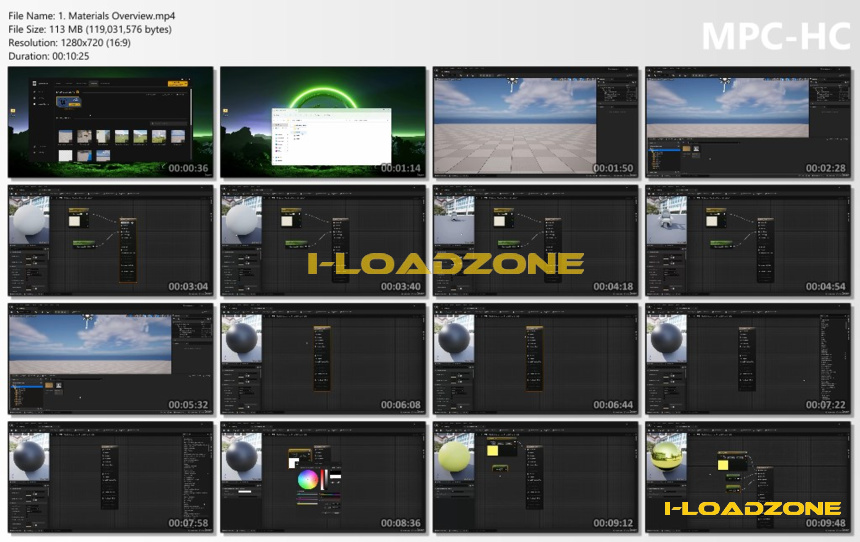
Task: Click the 'Resolution: 1280x720 (16:9)' line
Action: pos(70,42)
